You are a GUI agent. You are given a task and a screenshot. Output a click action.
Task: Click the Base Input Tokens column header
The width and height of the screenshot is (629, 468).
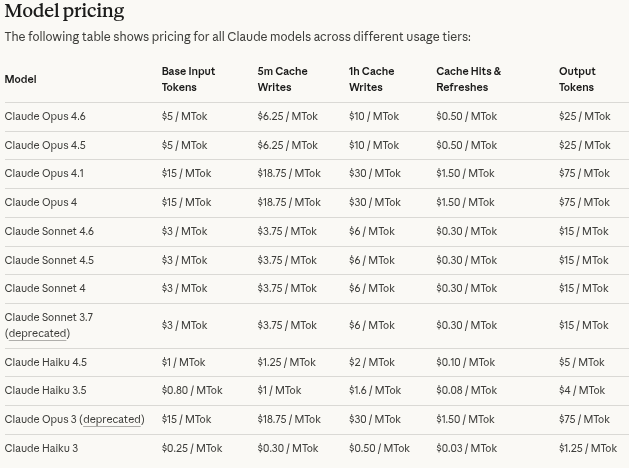point(188,79)
